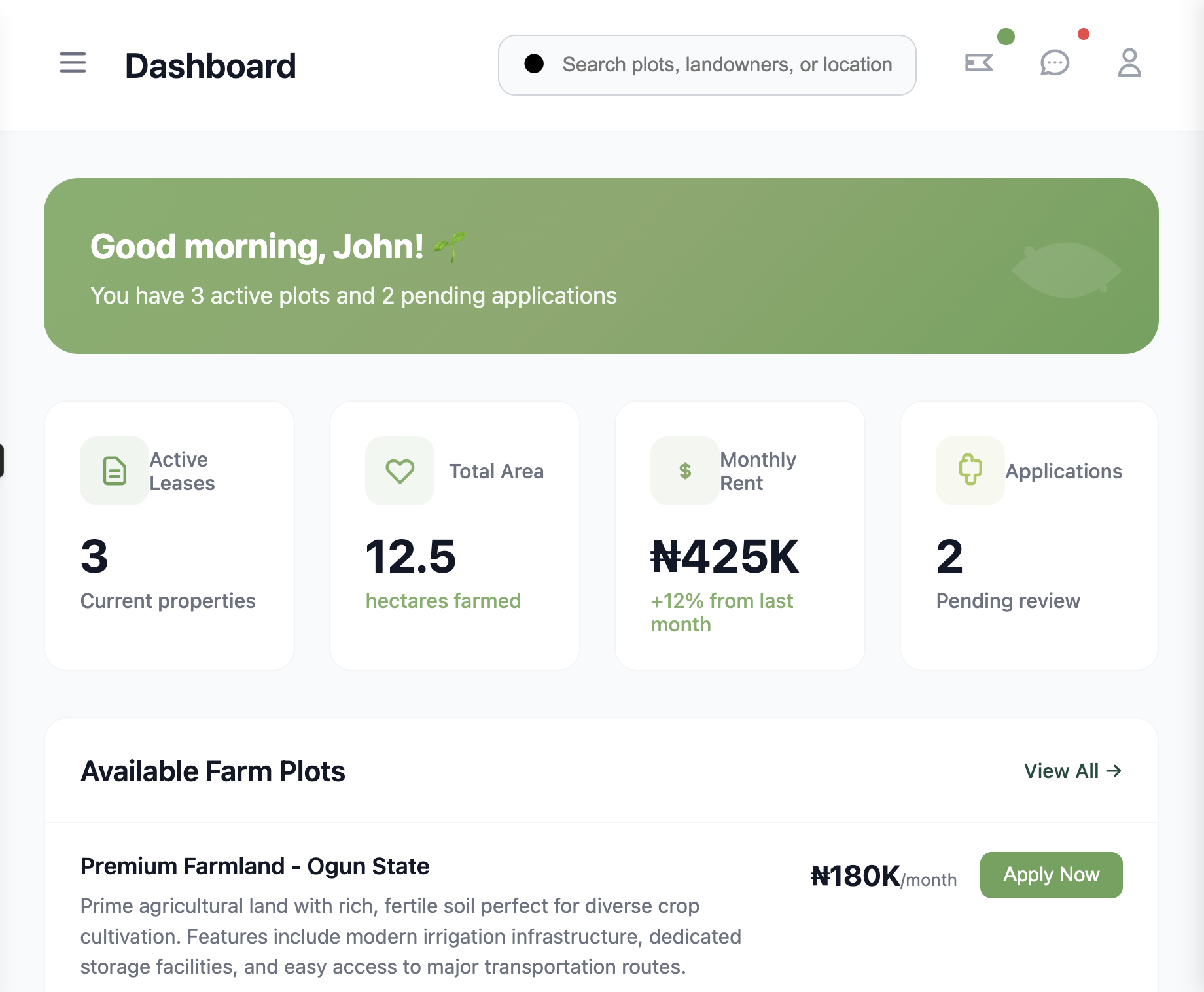1204x992 pixels.
Task: Click the Monthly Rent dollar icon
Action: tap(684, 470)
